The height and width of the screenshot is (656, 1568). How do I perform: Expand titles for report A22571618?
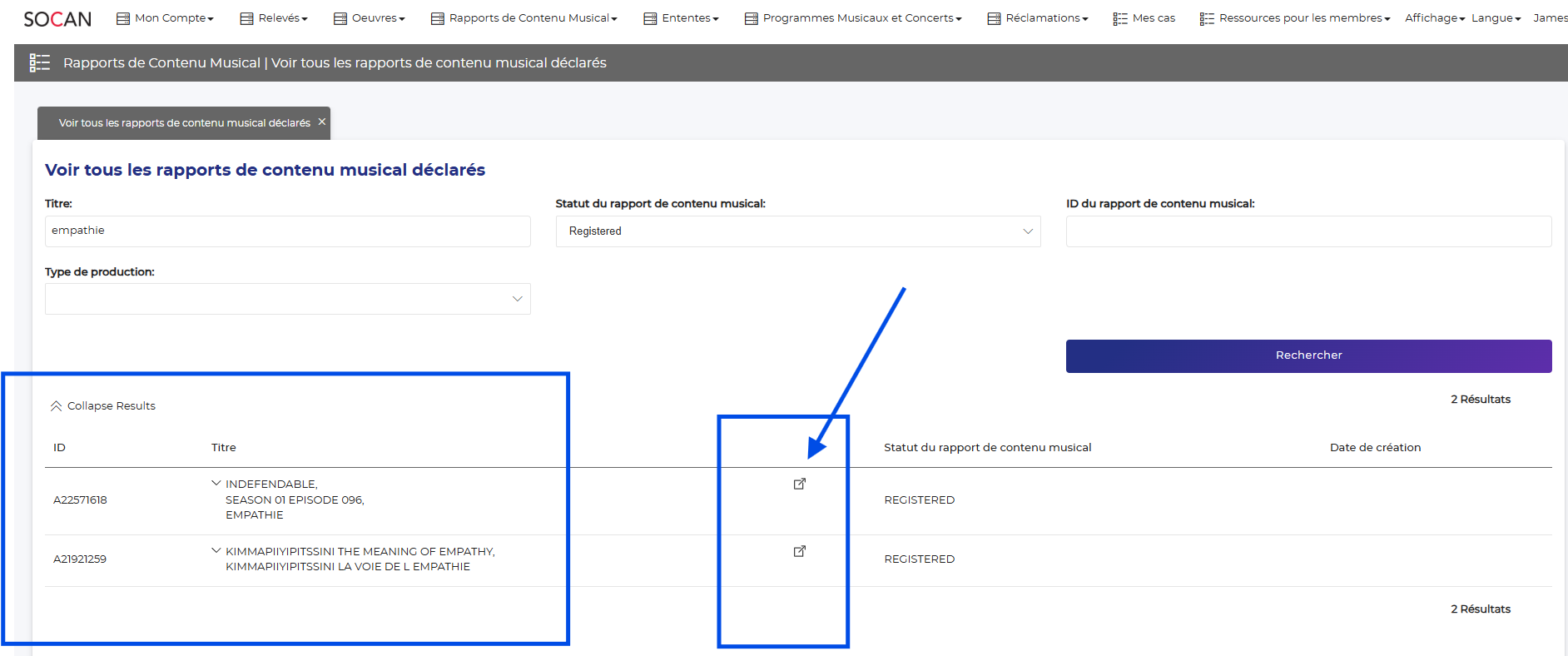216,483
